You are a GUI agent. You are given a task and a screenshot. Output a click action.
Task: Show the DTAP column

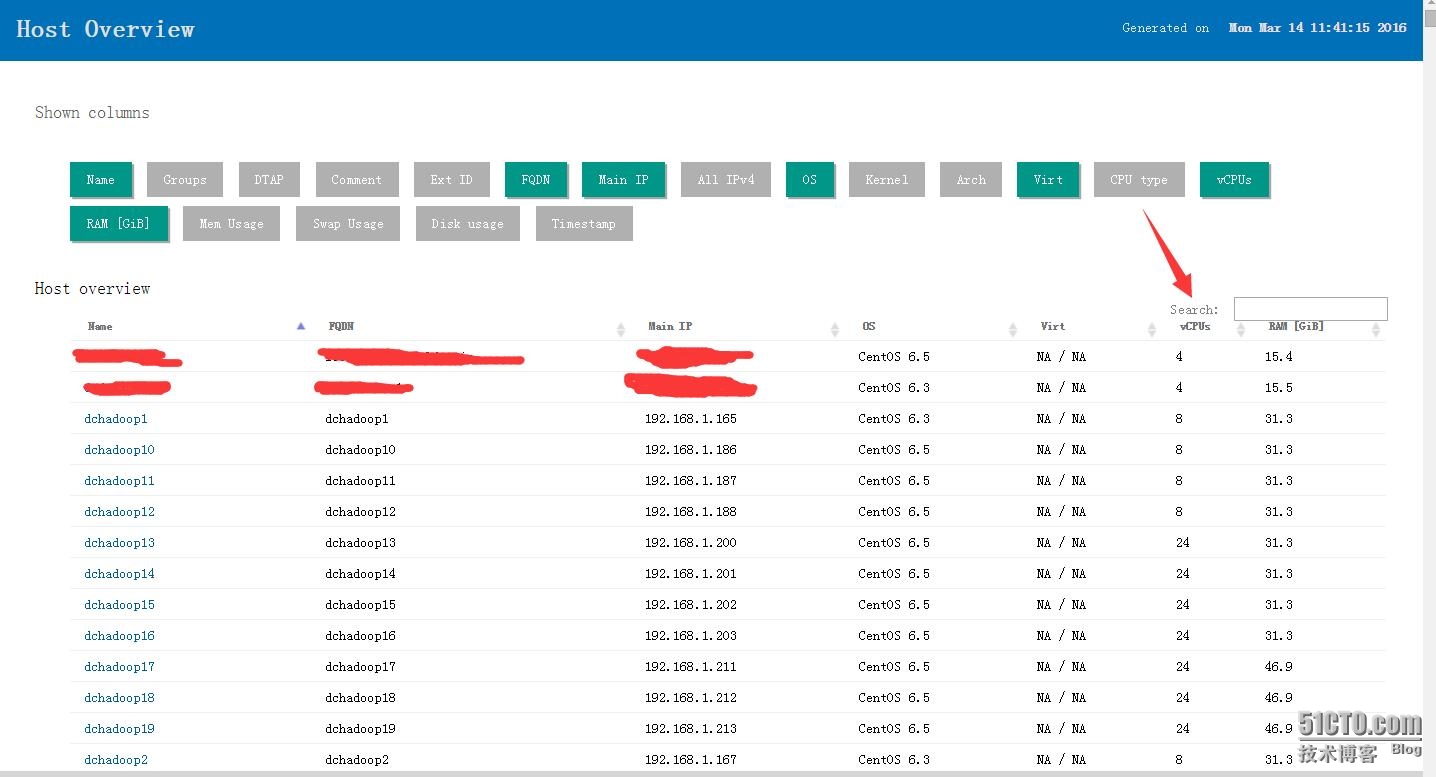tap(269, 179)
